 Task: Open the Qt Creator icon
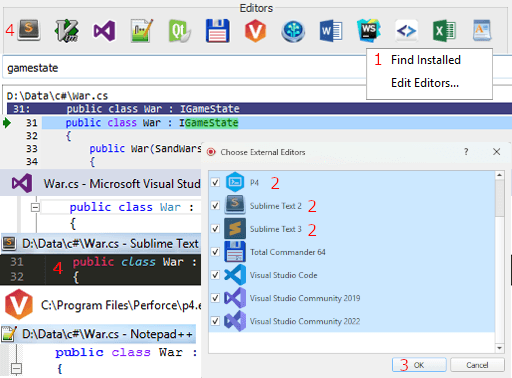pyautogui.click(x=180, y=31)
